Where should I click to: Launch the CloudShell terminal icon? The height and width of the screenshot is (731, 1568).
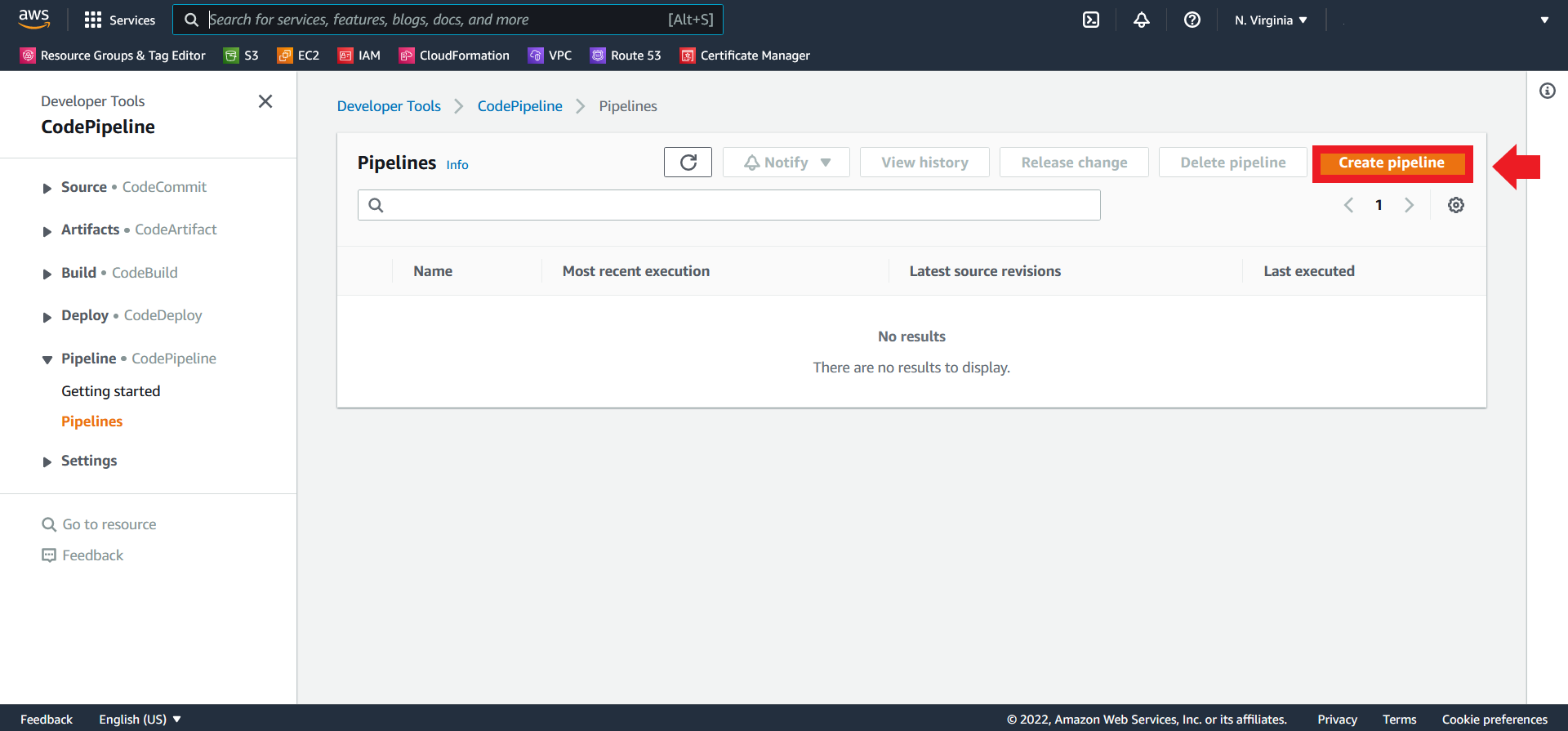click(1091, 20)
